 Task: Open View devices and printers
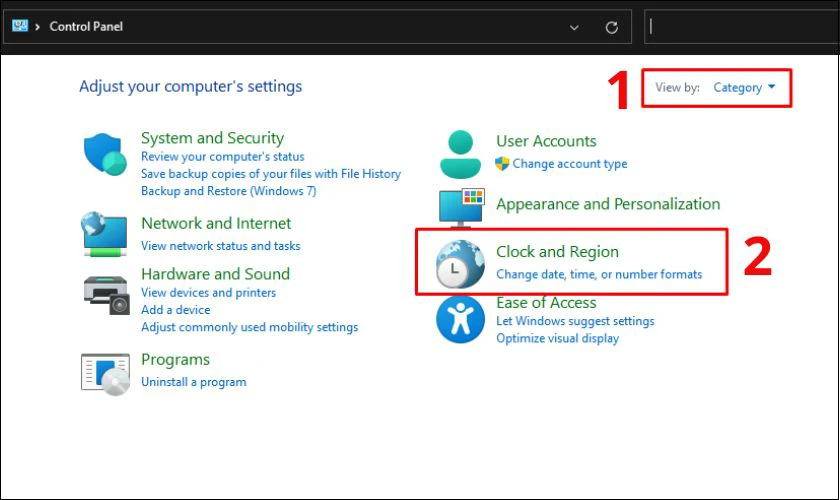[x=208, y=293]
